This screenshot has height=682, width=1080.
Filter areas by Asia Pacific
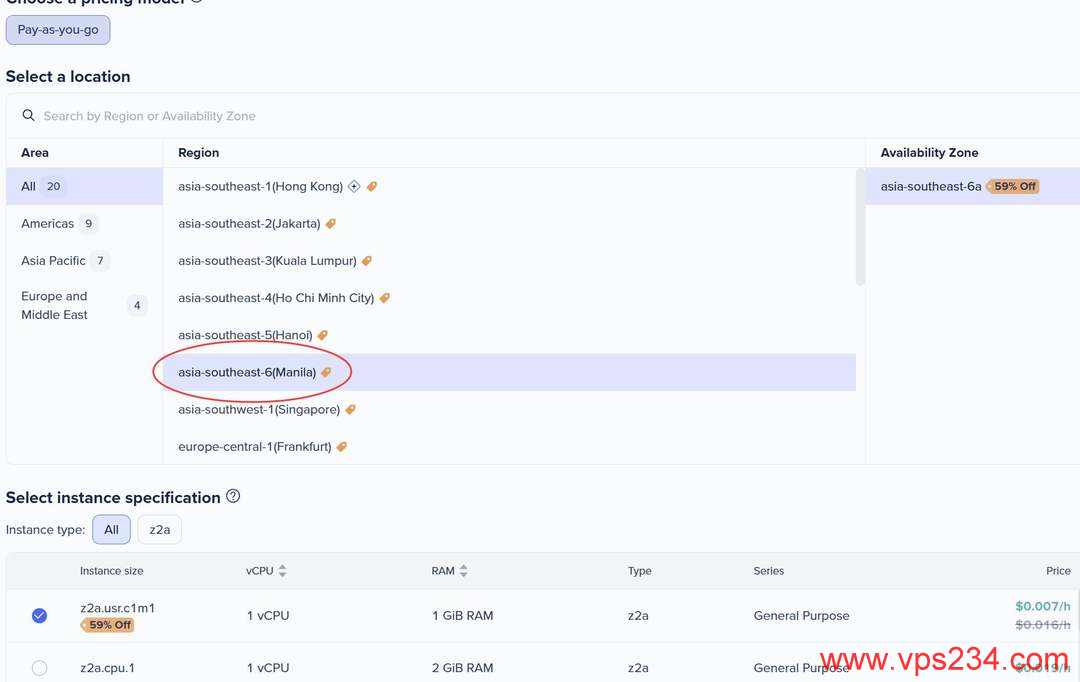click(53, 261)
